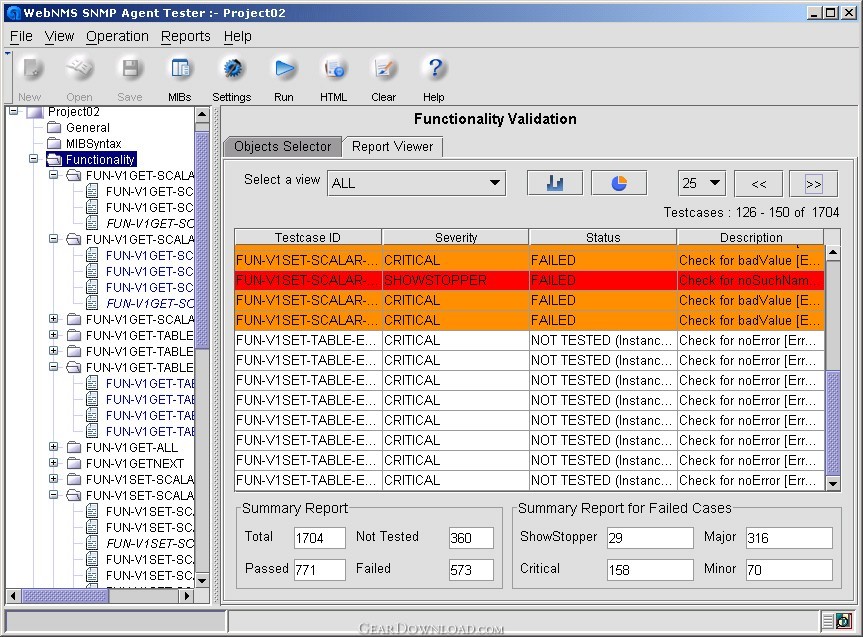Click the Minor field showing 70

point(789,570)
